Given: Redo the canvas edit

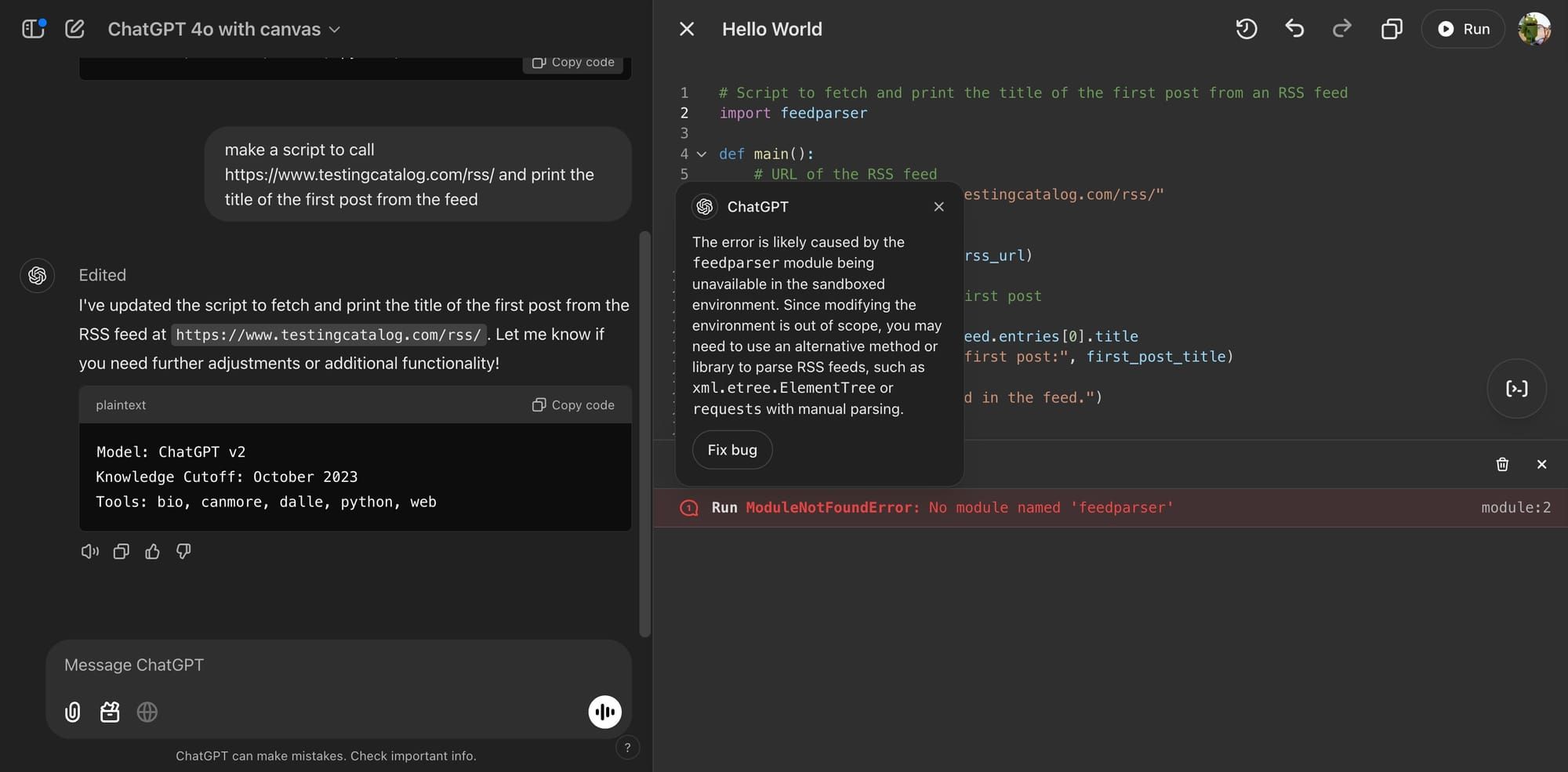Looking at the screenshot, I should 1342,29.
